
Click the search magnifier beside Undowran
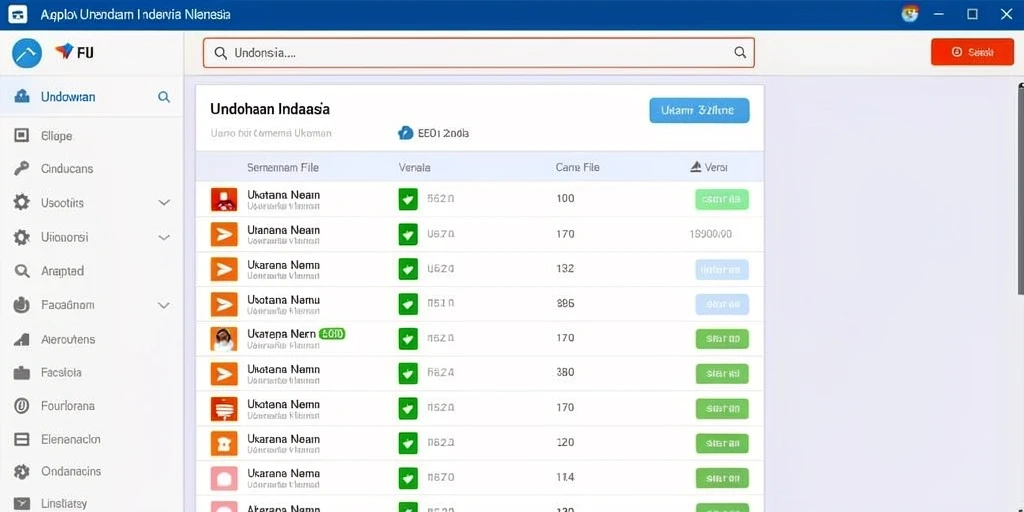tap(164, 97)
